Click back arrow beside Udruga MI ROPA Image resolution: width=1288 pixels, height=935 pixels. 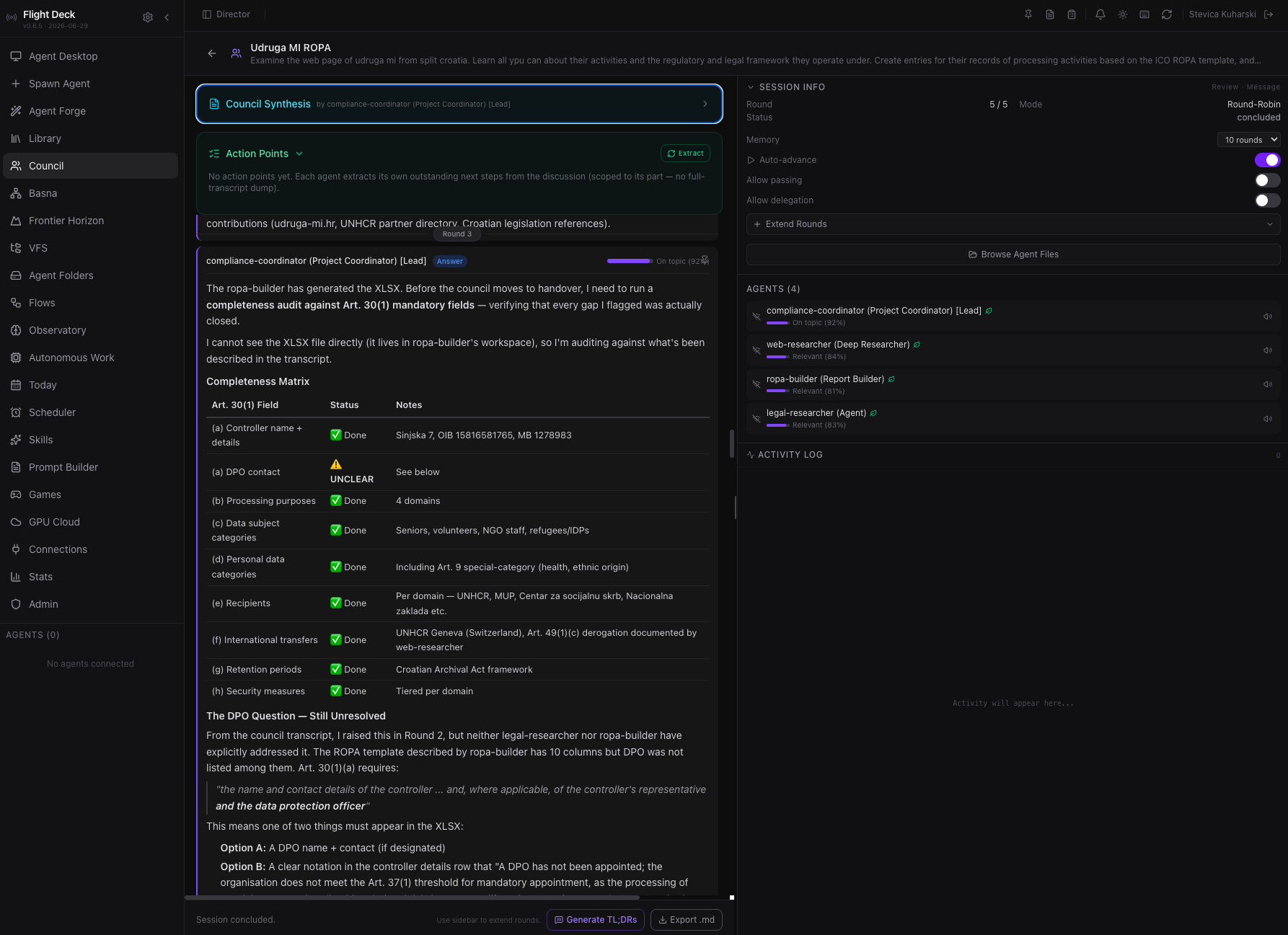point(212,53)
